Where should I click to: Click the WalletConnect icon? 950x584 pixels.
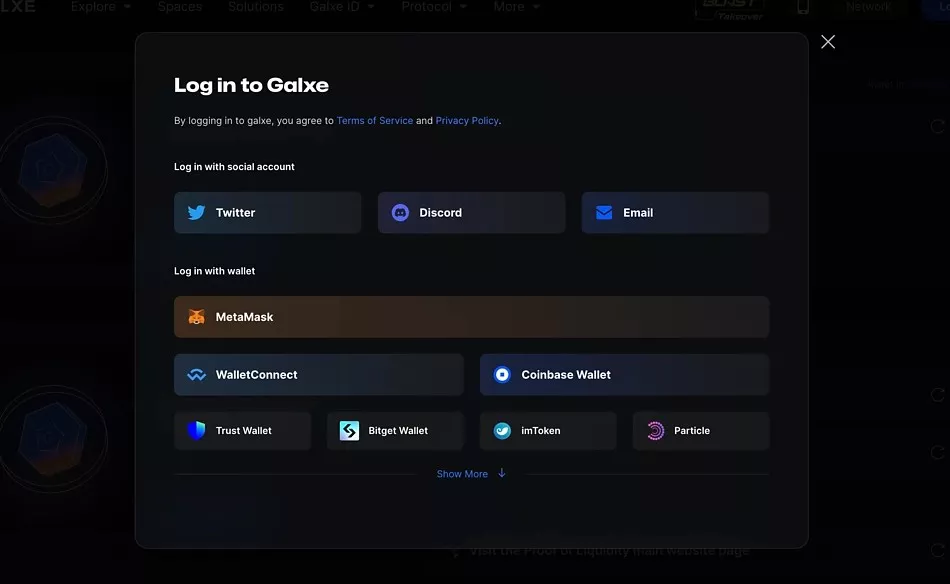pos(197,374)
